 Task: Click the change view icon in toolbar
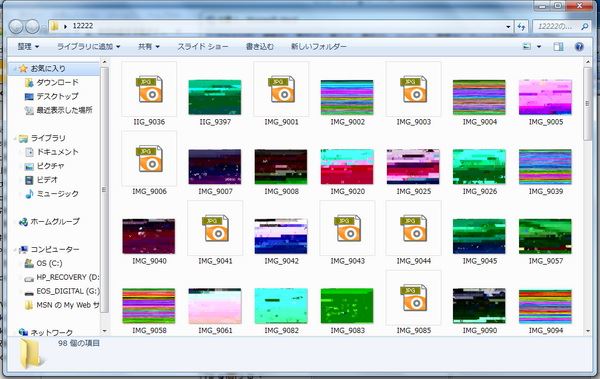[527, 47]
